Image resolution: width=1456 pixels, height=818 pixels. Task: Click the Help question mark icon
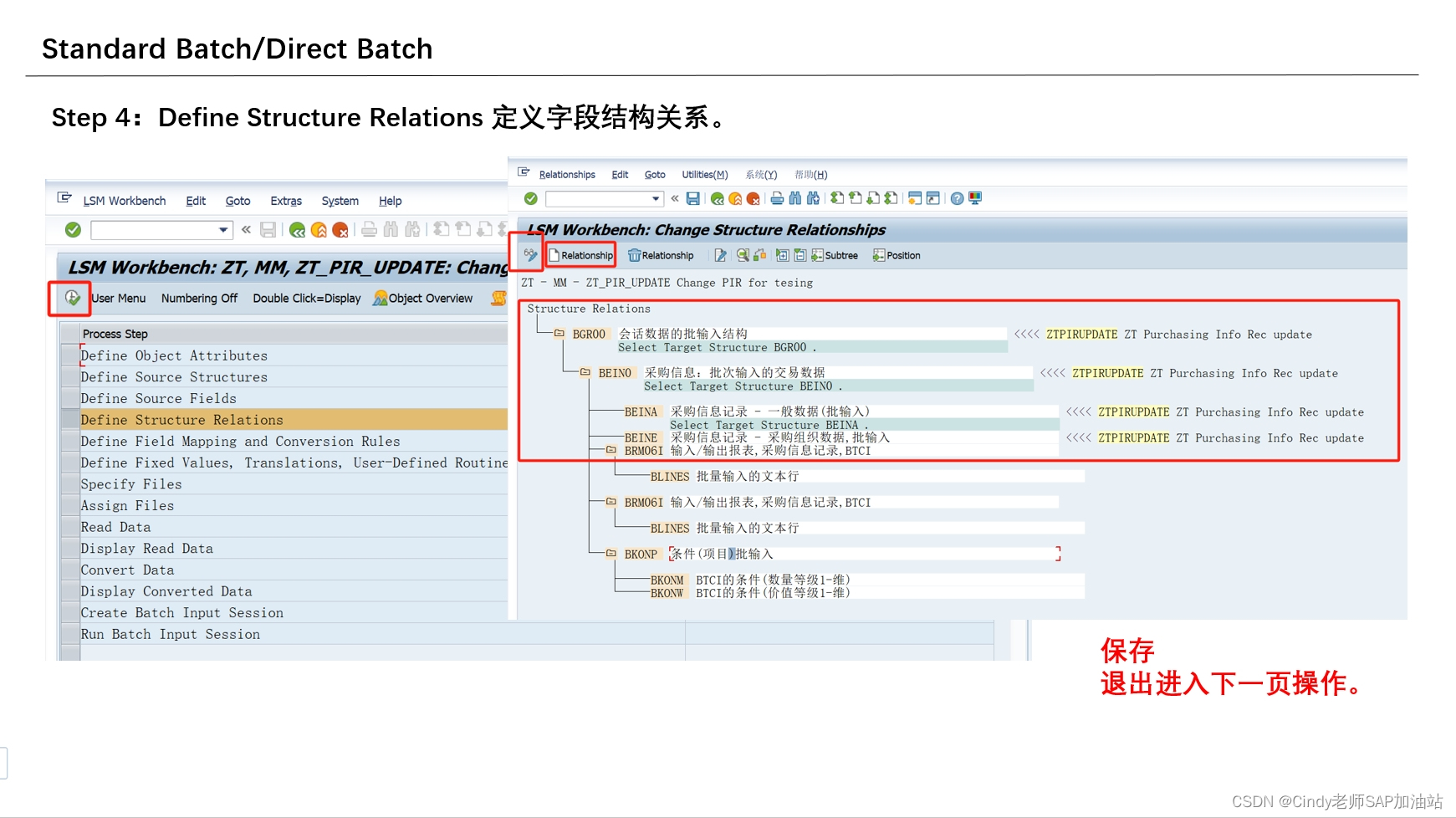(x=956, y=198)
